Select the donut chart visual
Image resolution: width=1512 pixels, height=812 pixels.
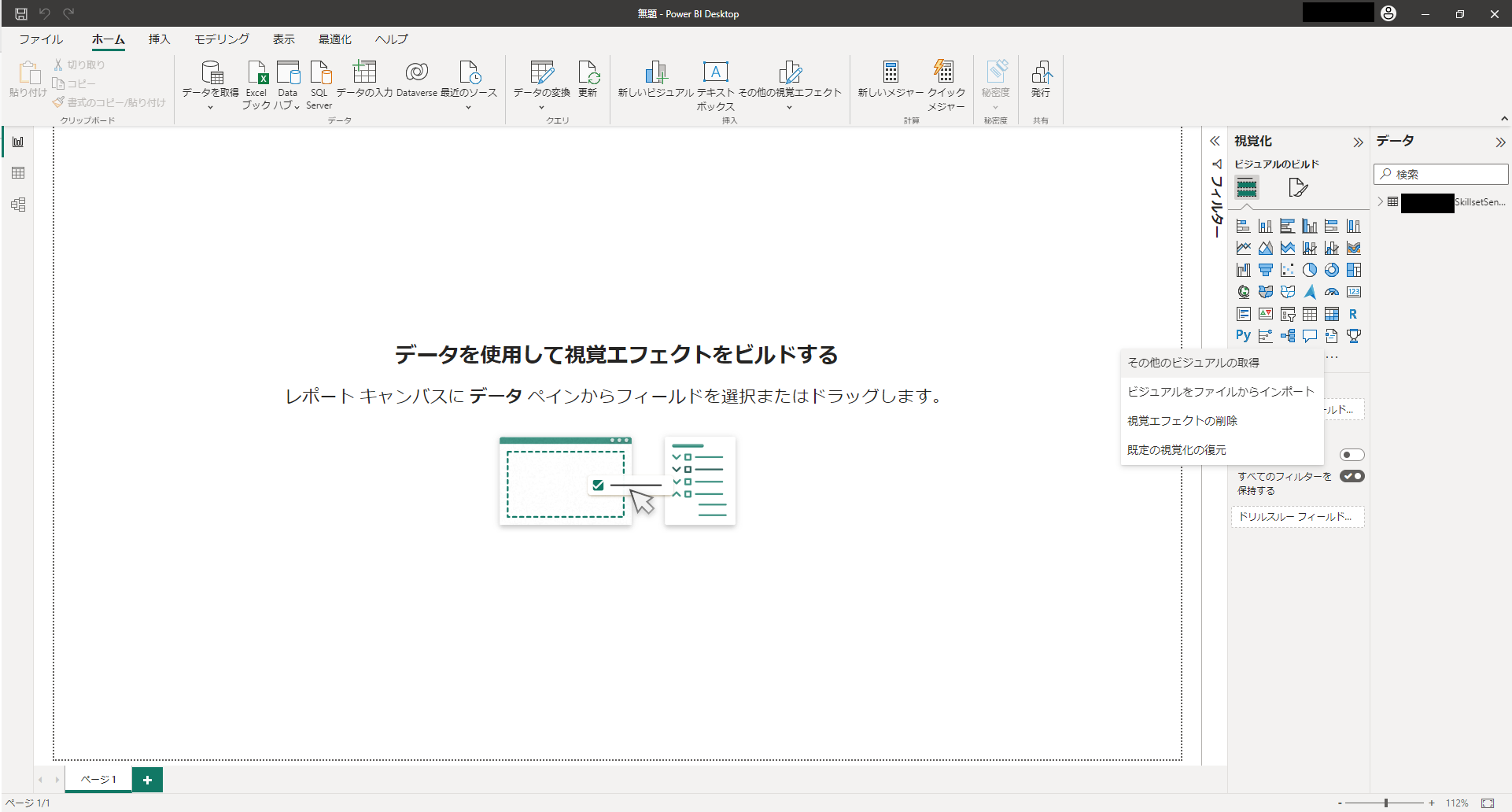1333,269
